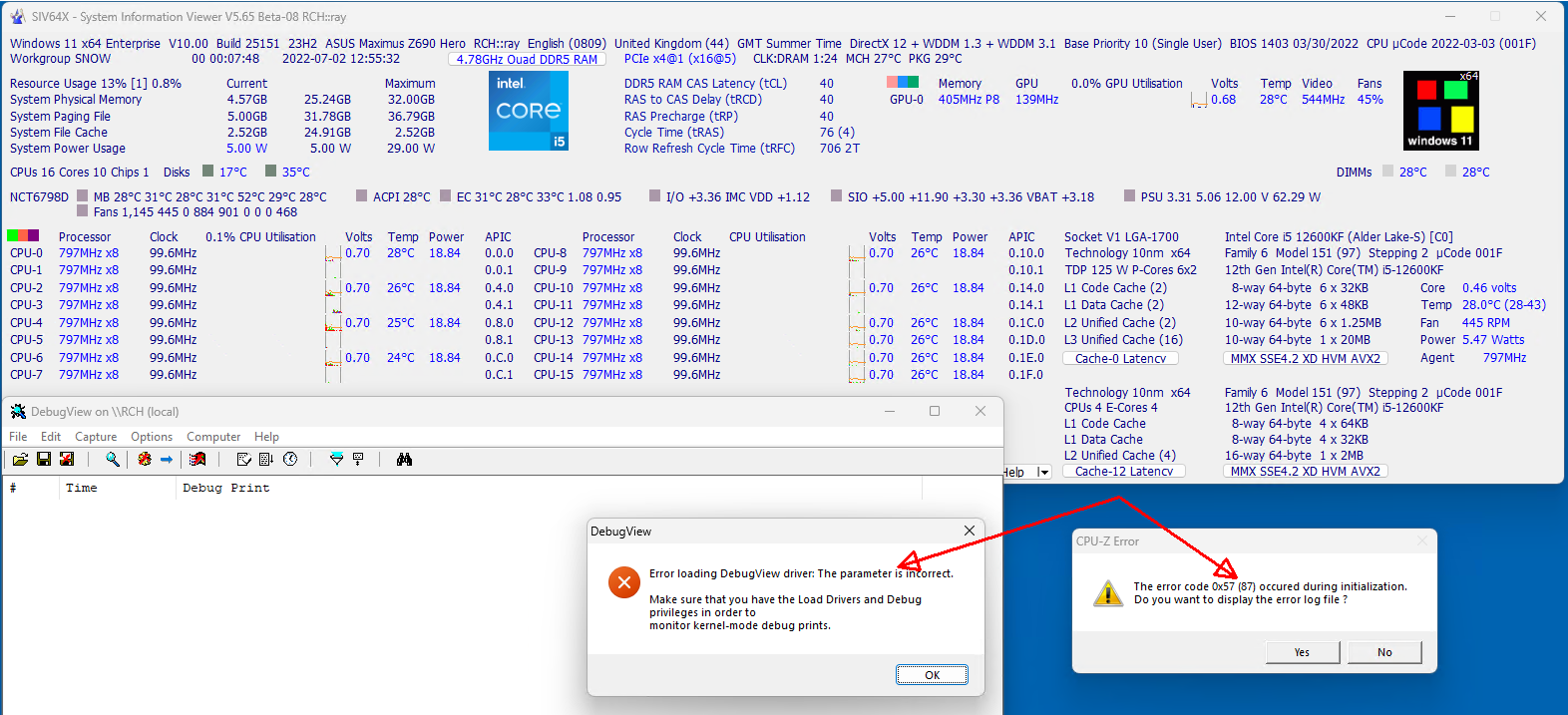Click the swatch before disk 35°C
Screen dimensions: 1568x715
point(271,171)
